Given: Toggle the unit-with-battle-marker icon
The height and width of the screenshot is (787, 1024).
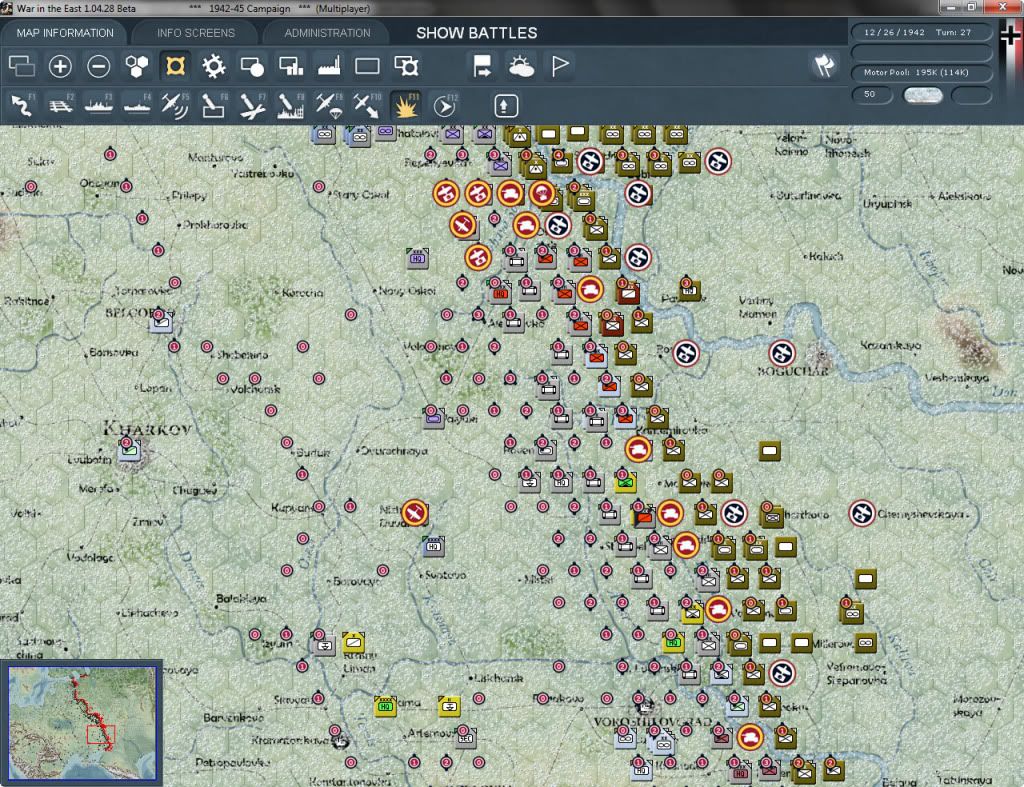Looking at the screenshot, I should (406, 66).
